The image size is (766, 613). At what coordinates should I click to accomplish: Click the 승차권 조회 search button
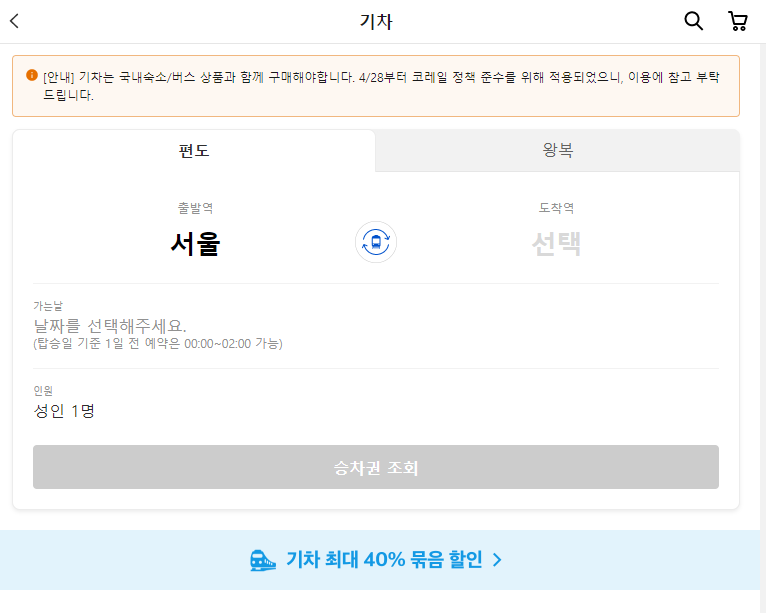tap(376, 467)
